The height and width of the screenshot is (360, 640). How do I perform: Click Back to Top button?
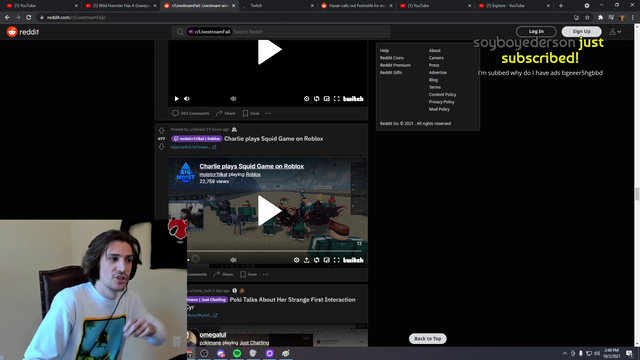coord(427,339)
